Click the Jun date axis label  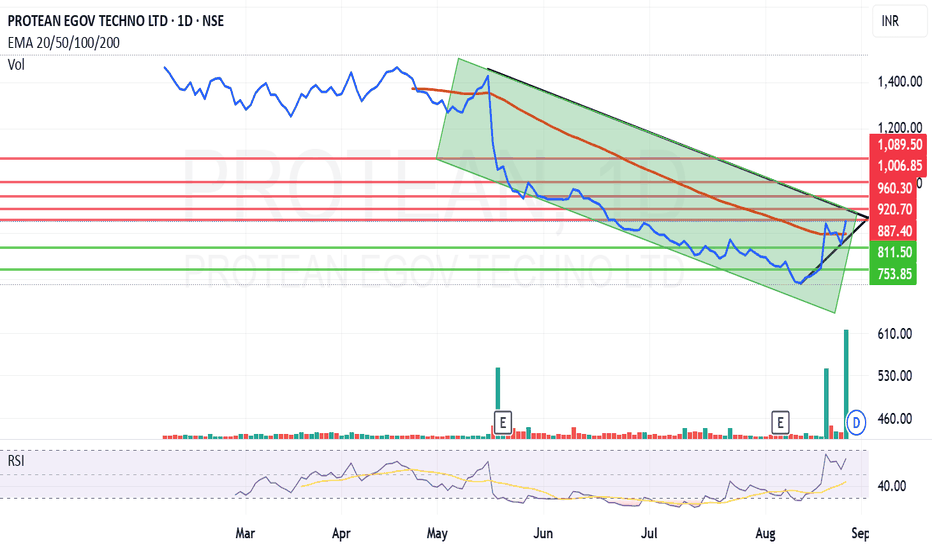coord(543,533)
